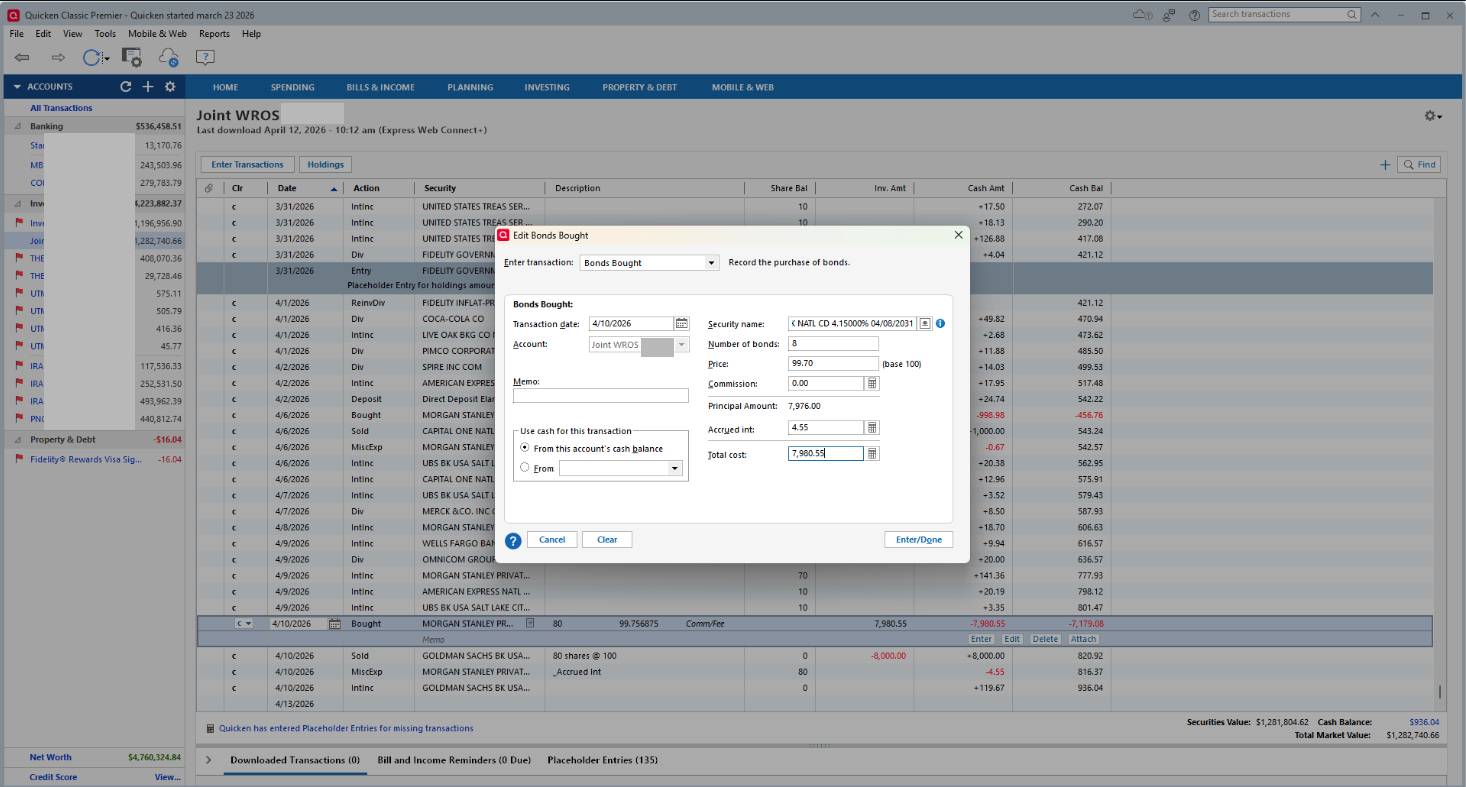
Task: Click into the Memo input field
Action: tap(601, 396)
